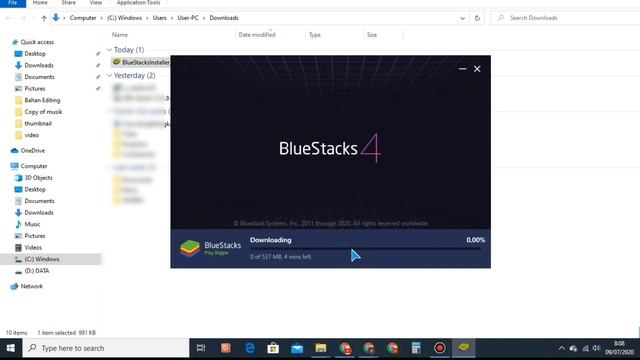Select the BlueStacksInstaller file
The width and height of the screenshot is (640, 360).
point(141,62)
